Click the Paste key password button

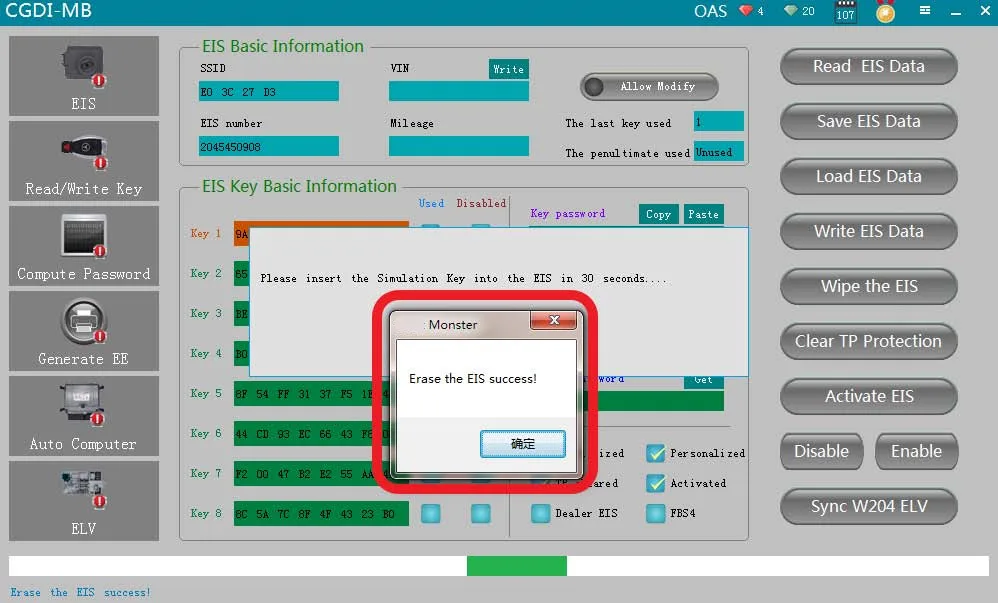pyautogui.click(x=703, y=215)
